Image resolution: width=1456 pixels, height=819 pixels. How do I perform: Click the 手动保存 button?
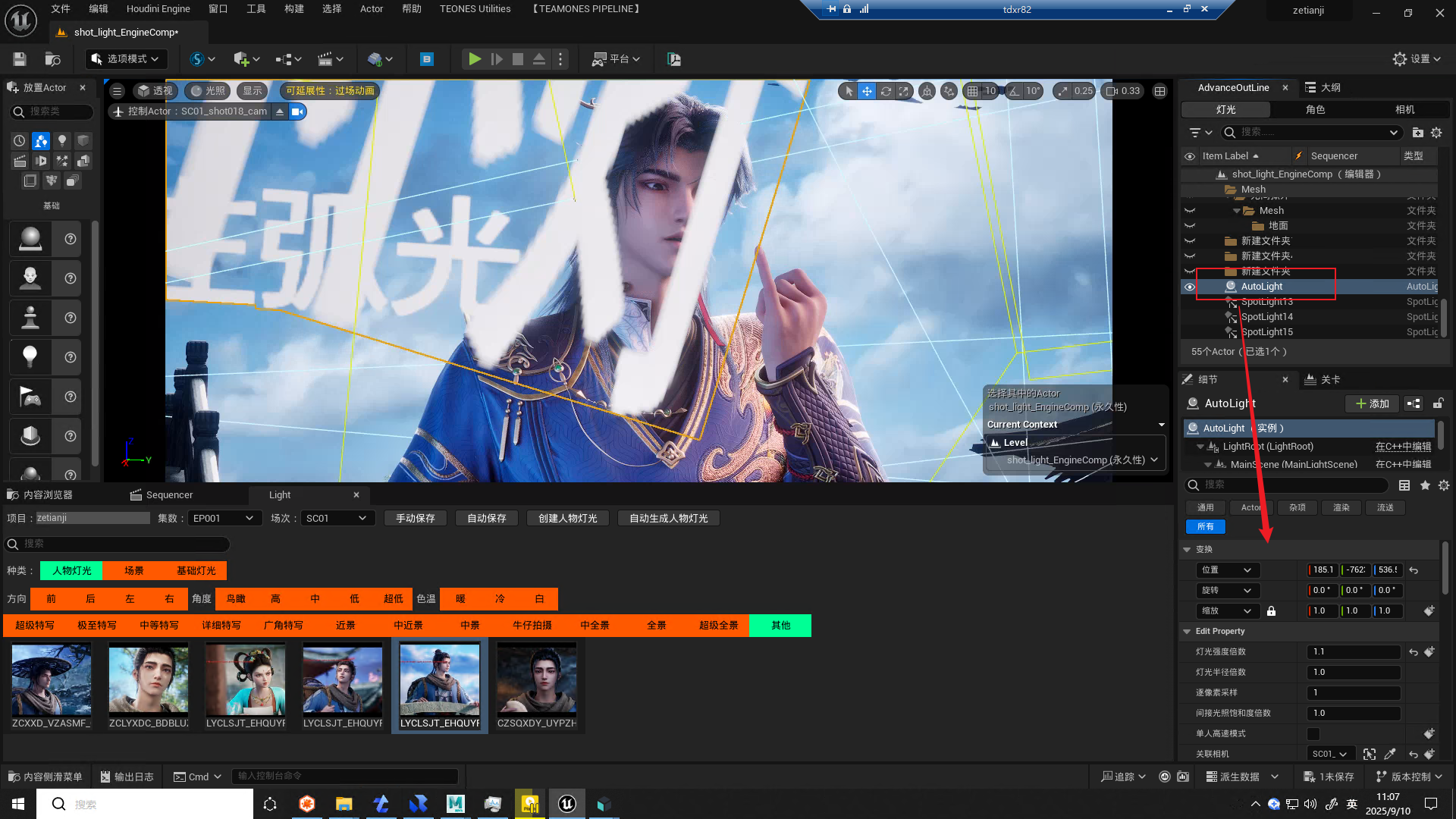[x=415, y=518]
